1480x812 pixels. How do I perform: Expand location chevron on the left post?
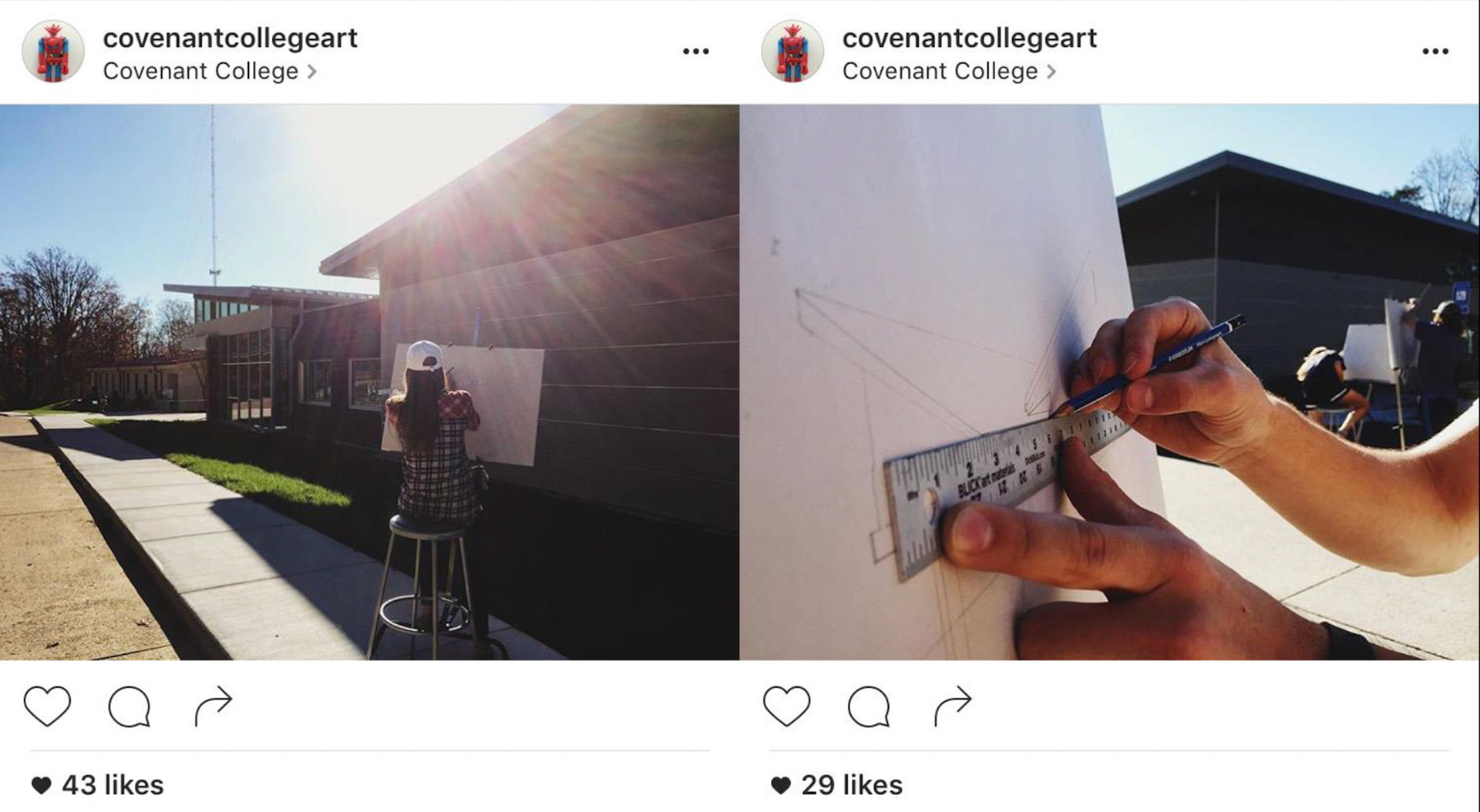311,72
